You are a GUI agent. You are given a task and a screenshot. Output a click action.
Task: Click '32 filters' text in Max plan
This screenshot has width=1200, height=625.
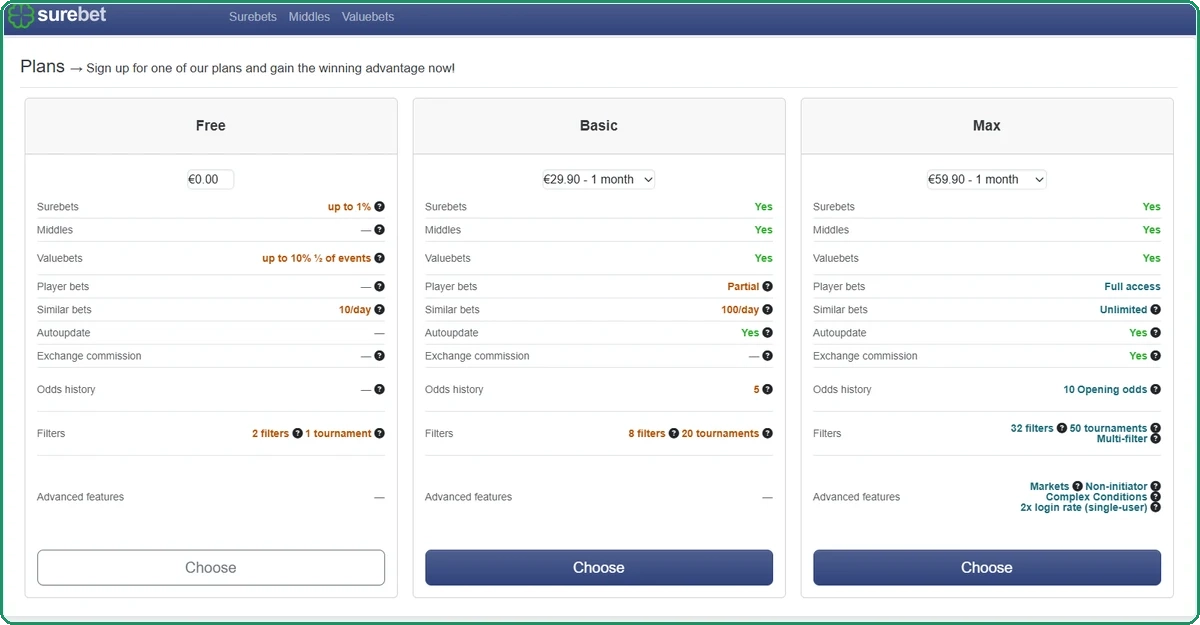[1032, 428]
